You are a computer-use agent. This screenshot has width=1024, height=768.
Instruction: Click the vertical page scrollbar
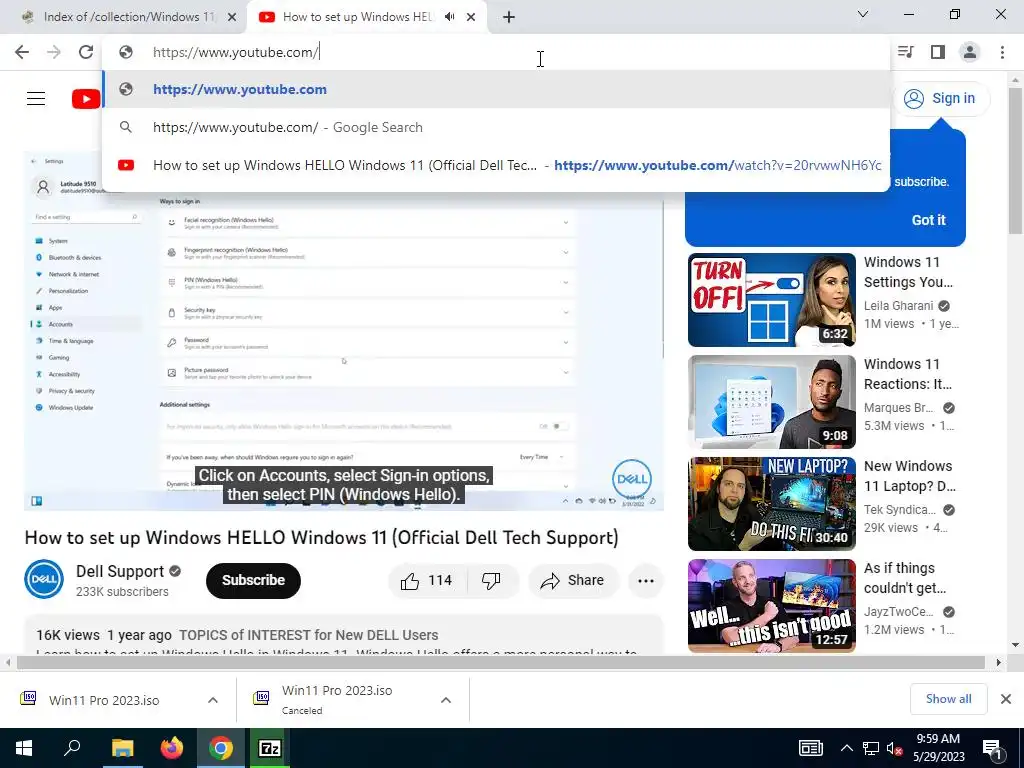tap(1016, 159)
